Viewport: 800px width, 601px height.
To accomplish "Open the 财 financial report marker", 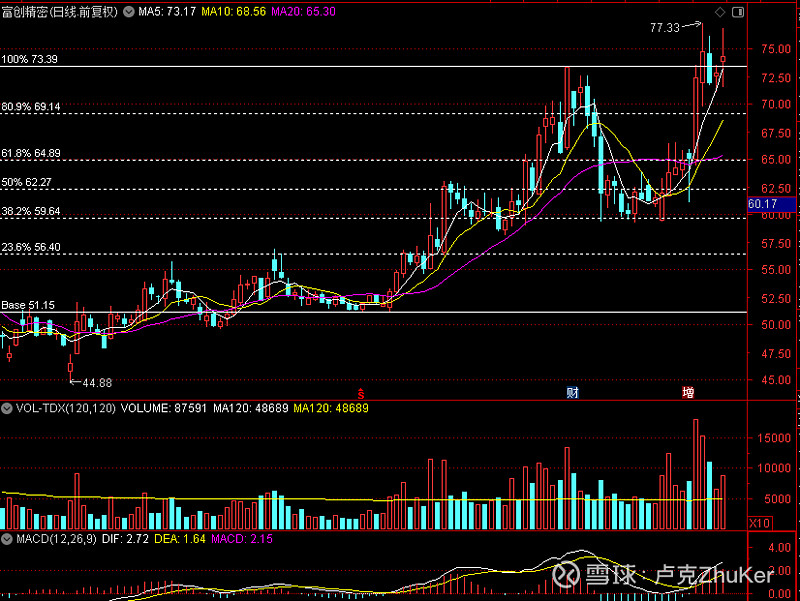I will pos(572,392).
